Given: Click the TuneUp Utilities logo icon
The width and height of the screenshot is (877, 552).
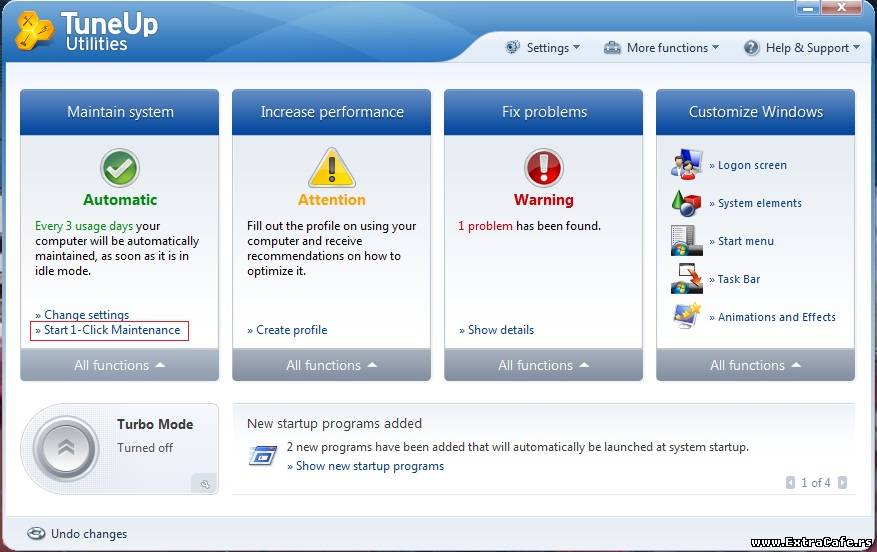Looking at the screenshot, I should [x=35, y=31].
